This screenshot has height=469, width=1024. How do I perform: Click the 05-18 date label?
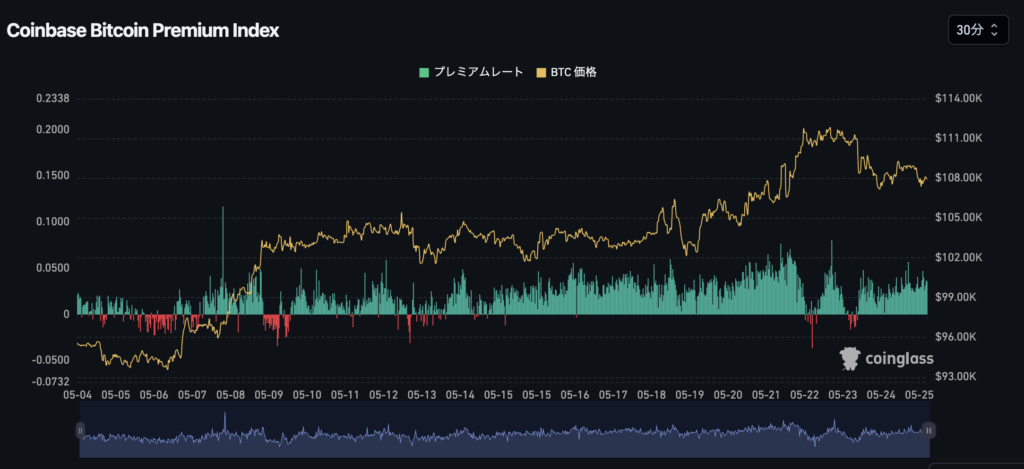tap(651, 395)
